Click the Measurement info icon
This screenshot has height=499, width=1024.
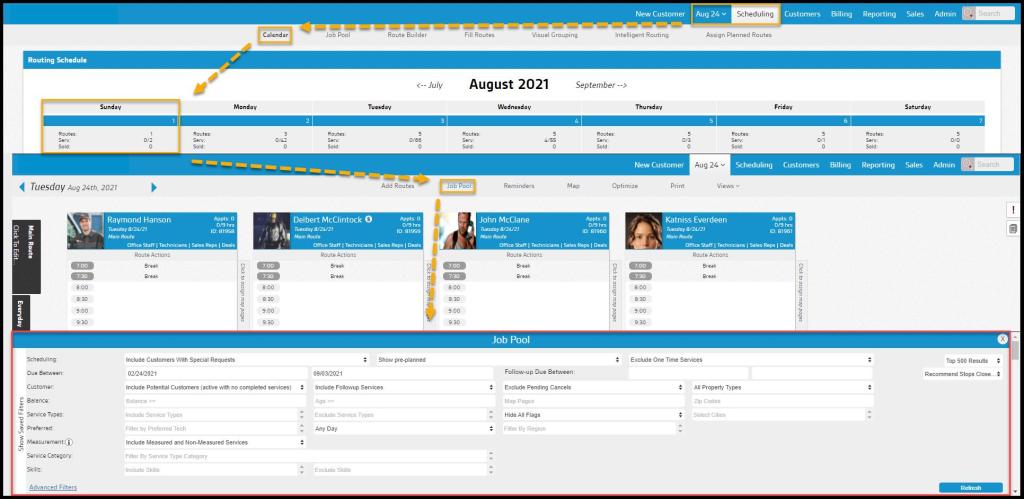[x=71, y=442]
